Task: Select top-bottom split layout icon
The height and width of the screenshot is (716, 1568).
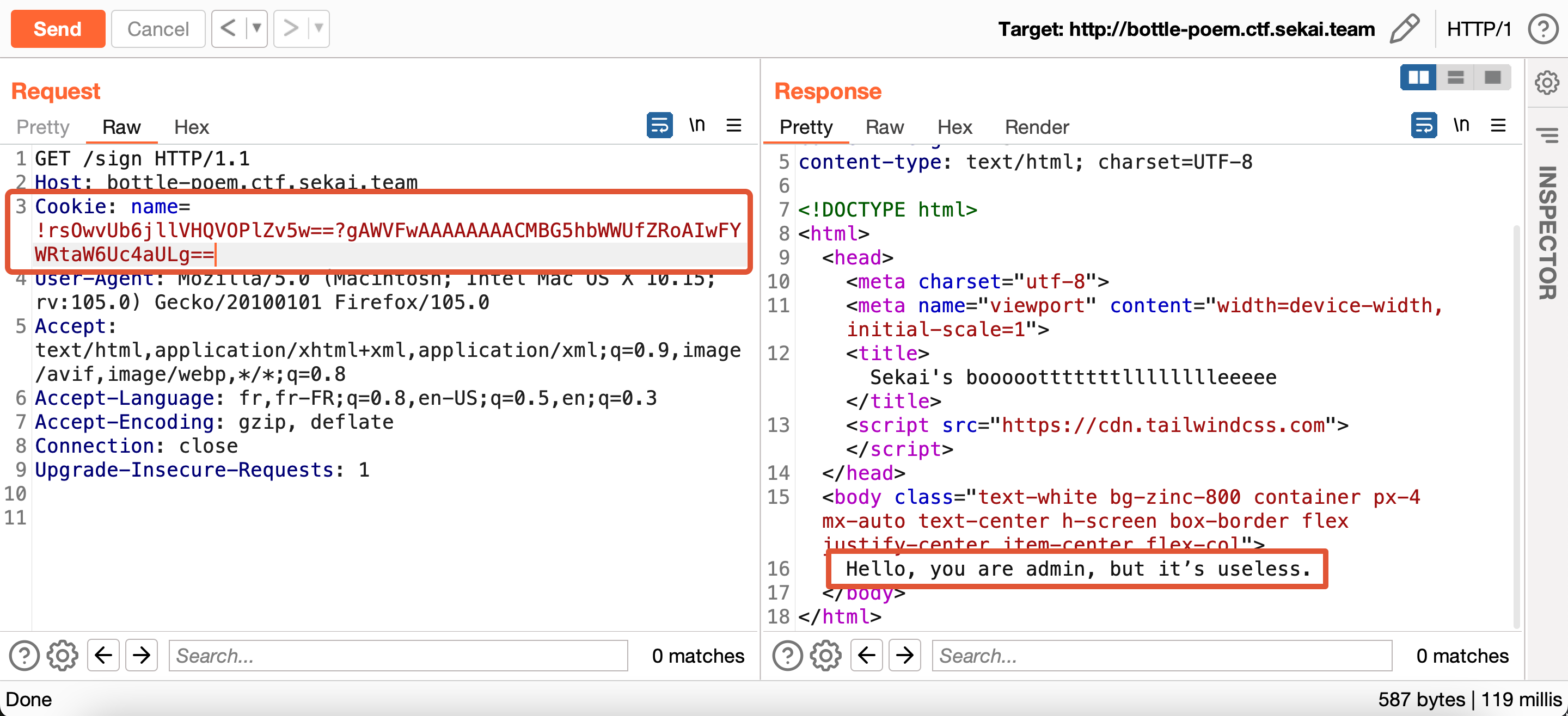Action: 1455,77
